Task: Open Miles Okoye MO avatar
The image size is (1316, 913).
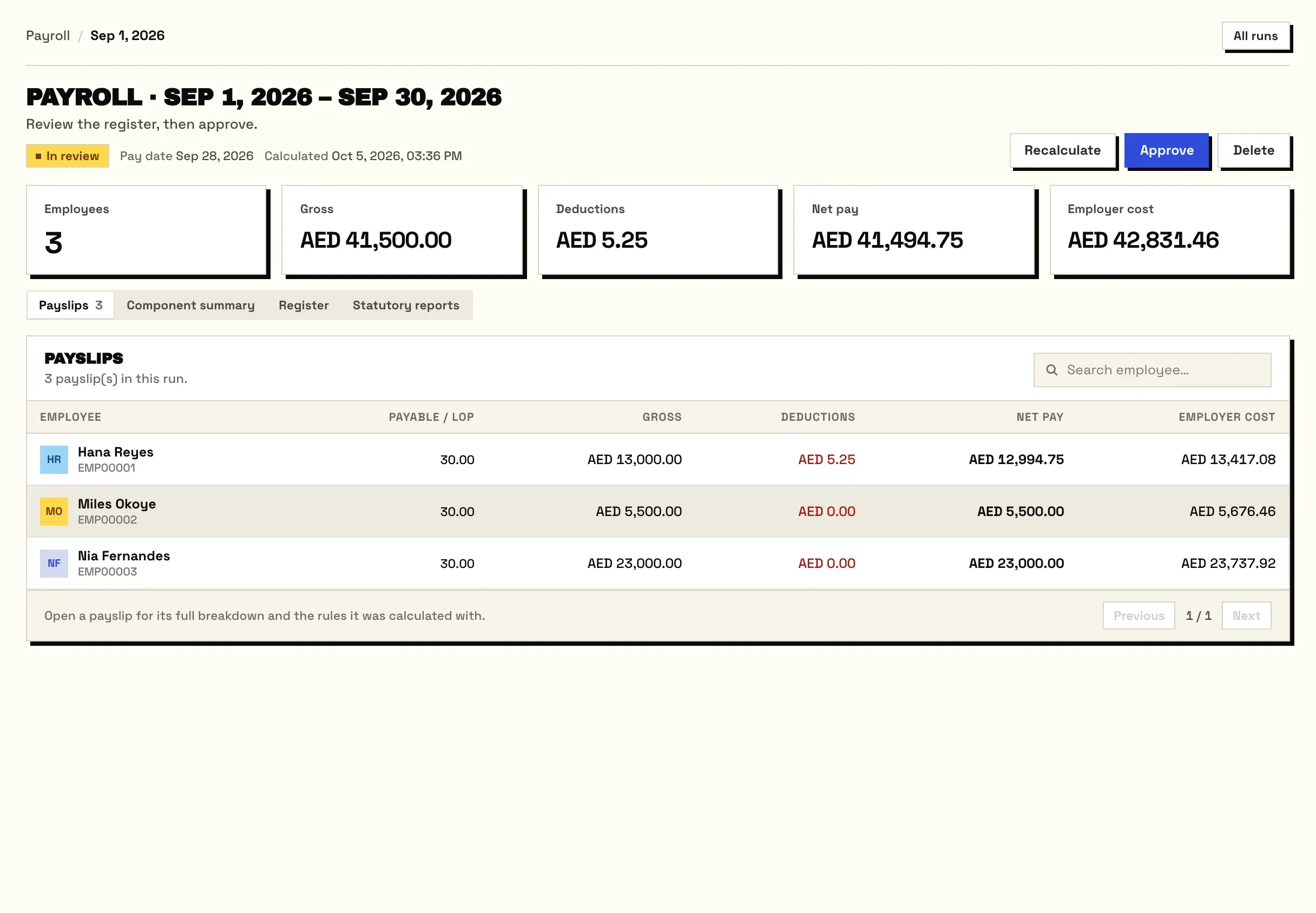Action: click(54, 512)
